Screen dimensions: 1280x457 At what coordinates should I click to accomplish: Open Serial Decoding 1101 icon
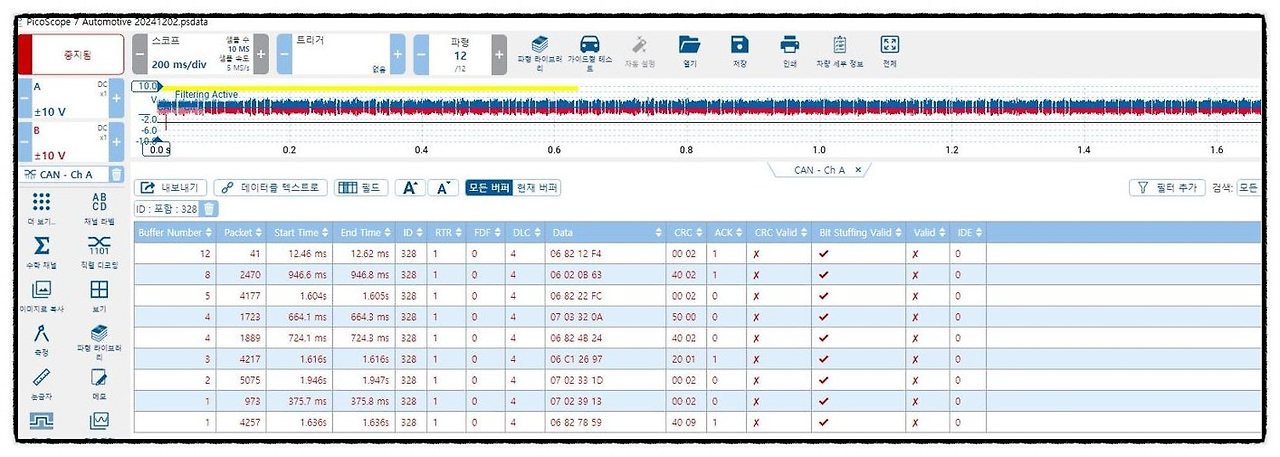[x=99, y=251]
